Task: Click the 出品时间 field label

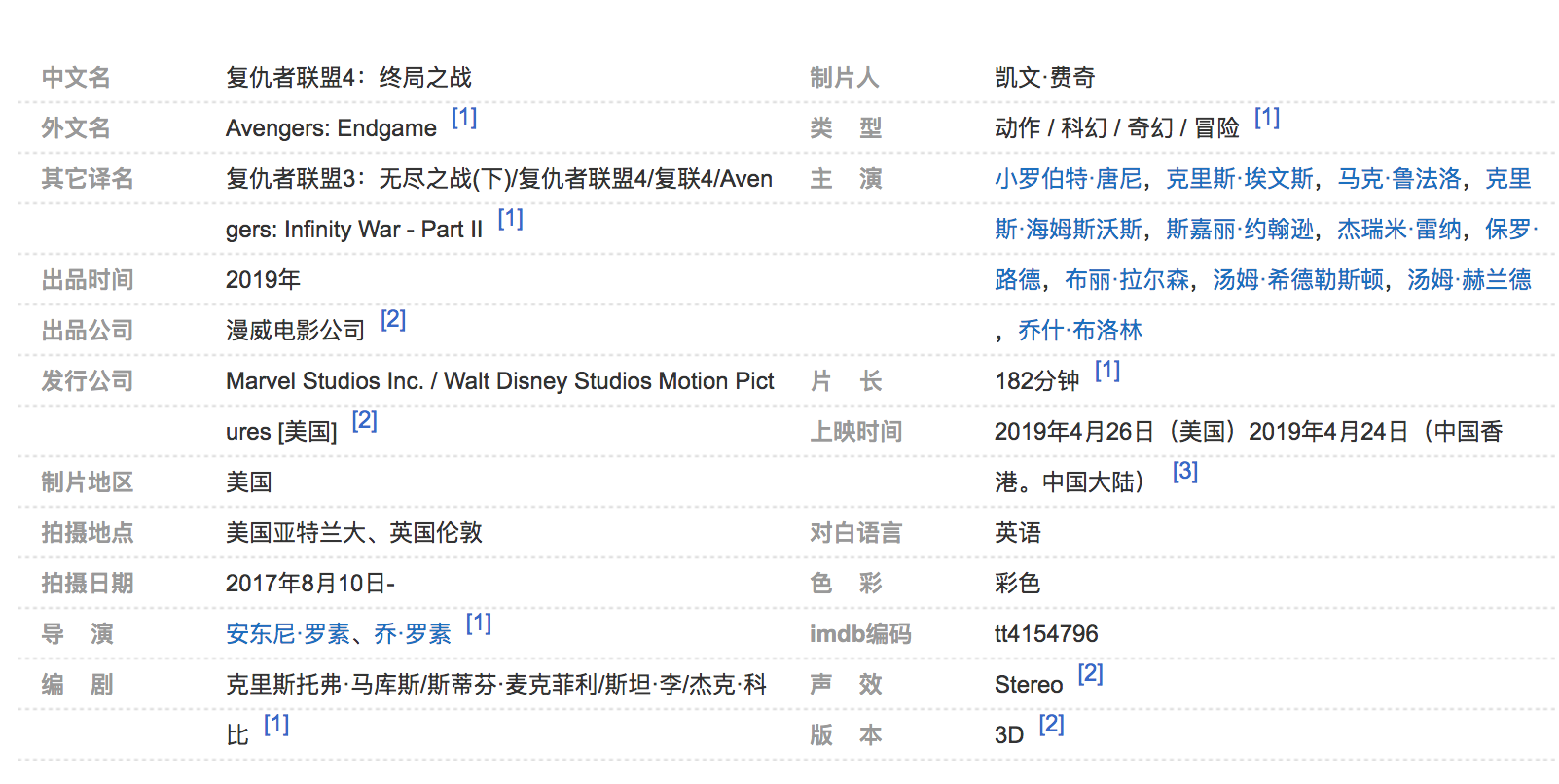Action: click(88, 280)
